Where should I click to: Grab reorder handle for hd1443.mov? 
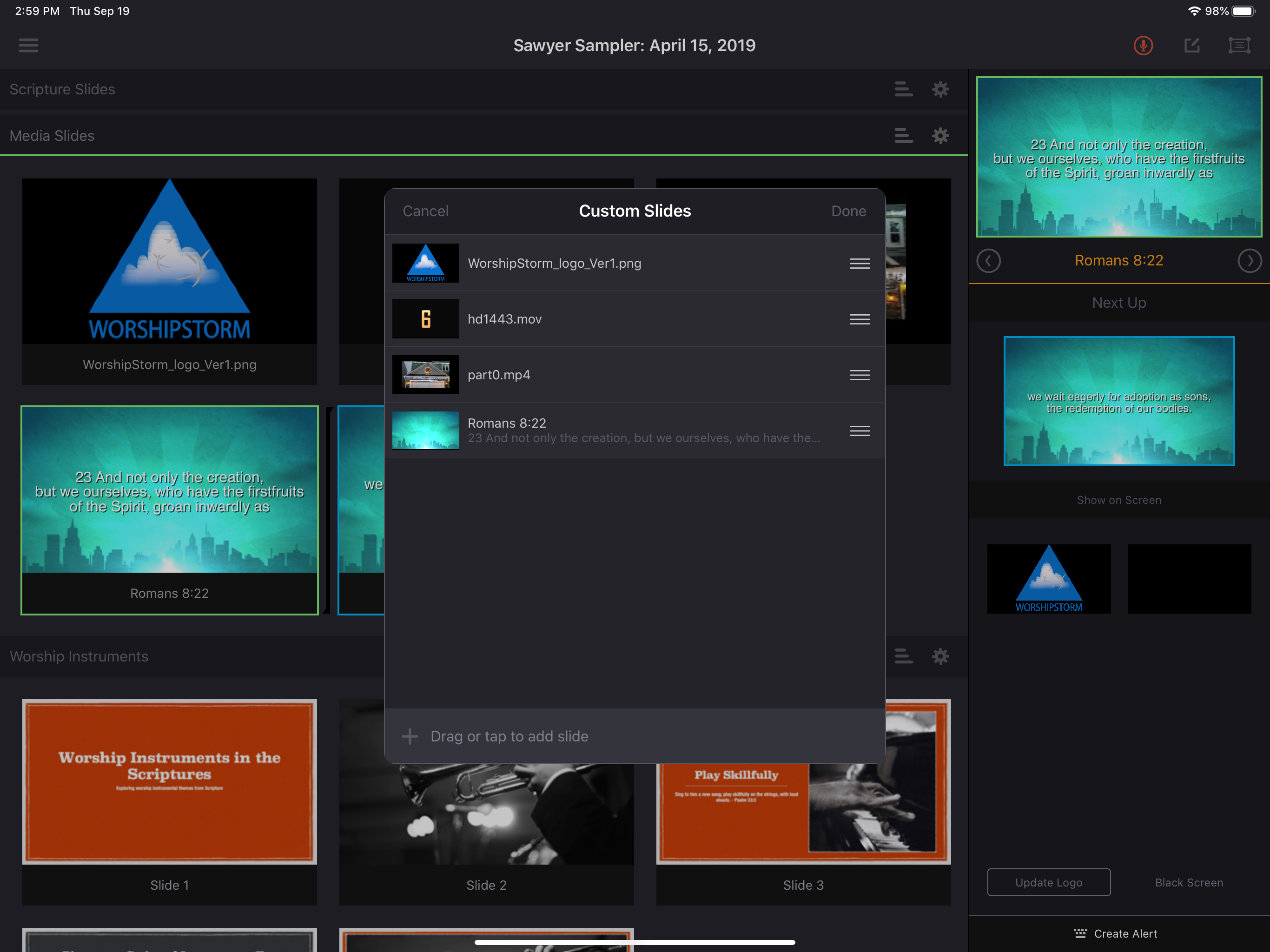[x=859, y=319]
